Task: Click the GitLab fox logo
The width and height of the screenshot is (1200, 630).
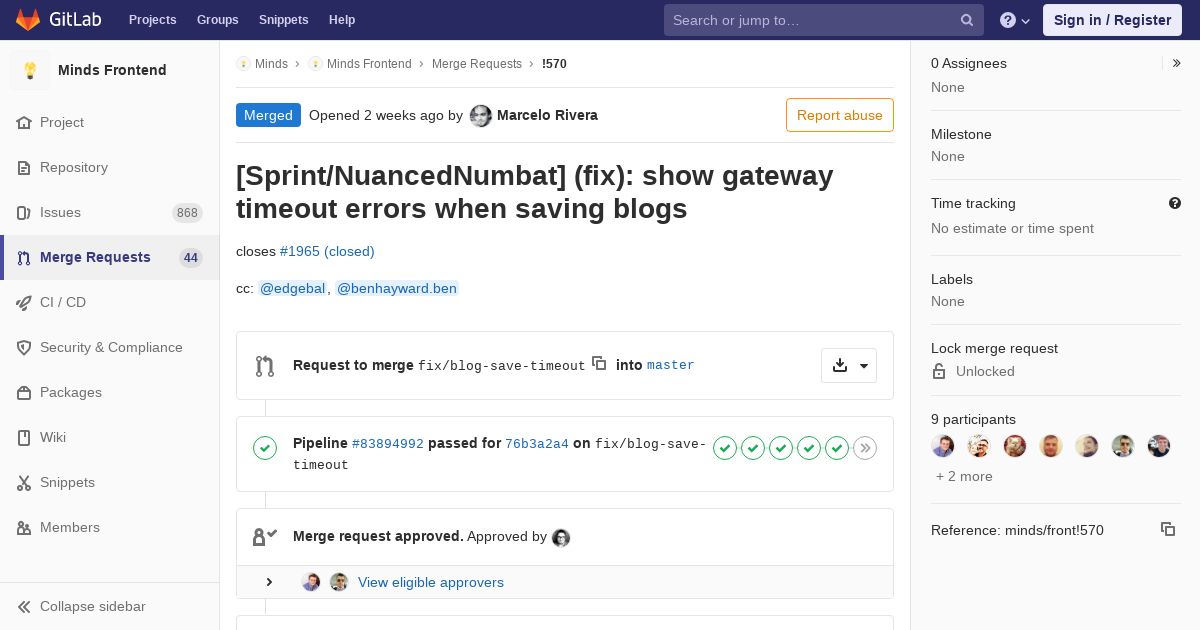Action: 28,19
